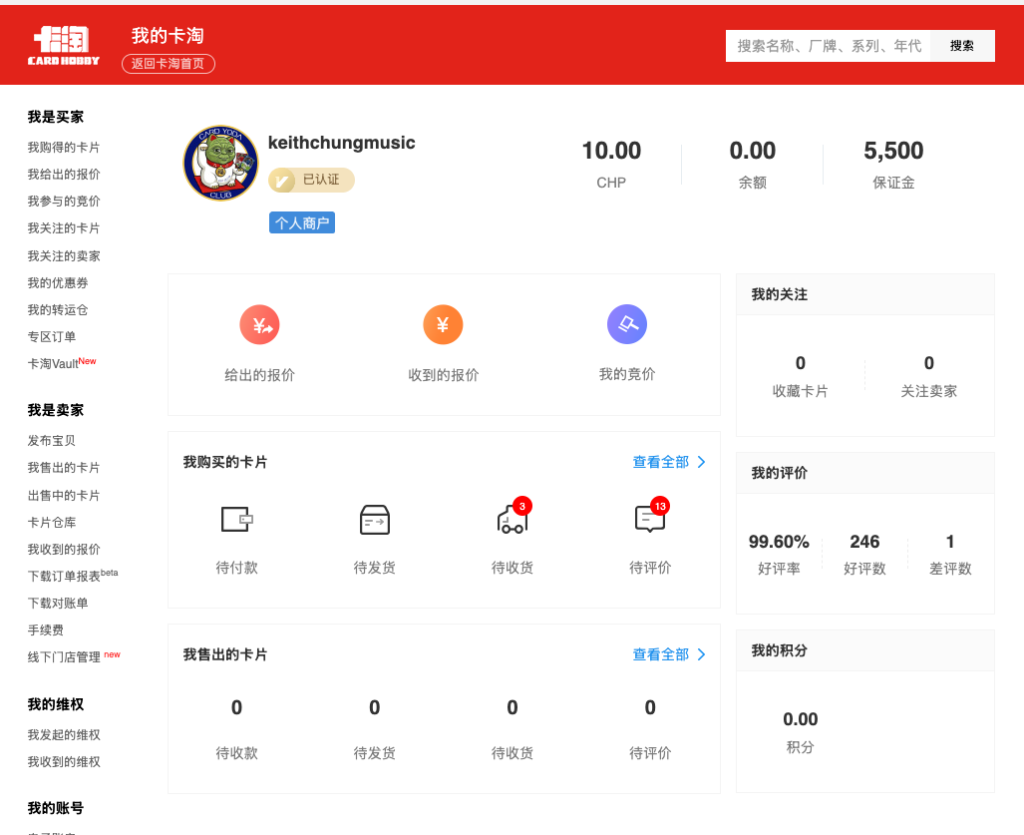Expand 查看全部 for 我购买的卡片
The height and width of the screenshot is (835, 1024).
tap(668, 462)
